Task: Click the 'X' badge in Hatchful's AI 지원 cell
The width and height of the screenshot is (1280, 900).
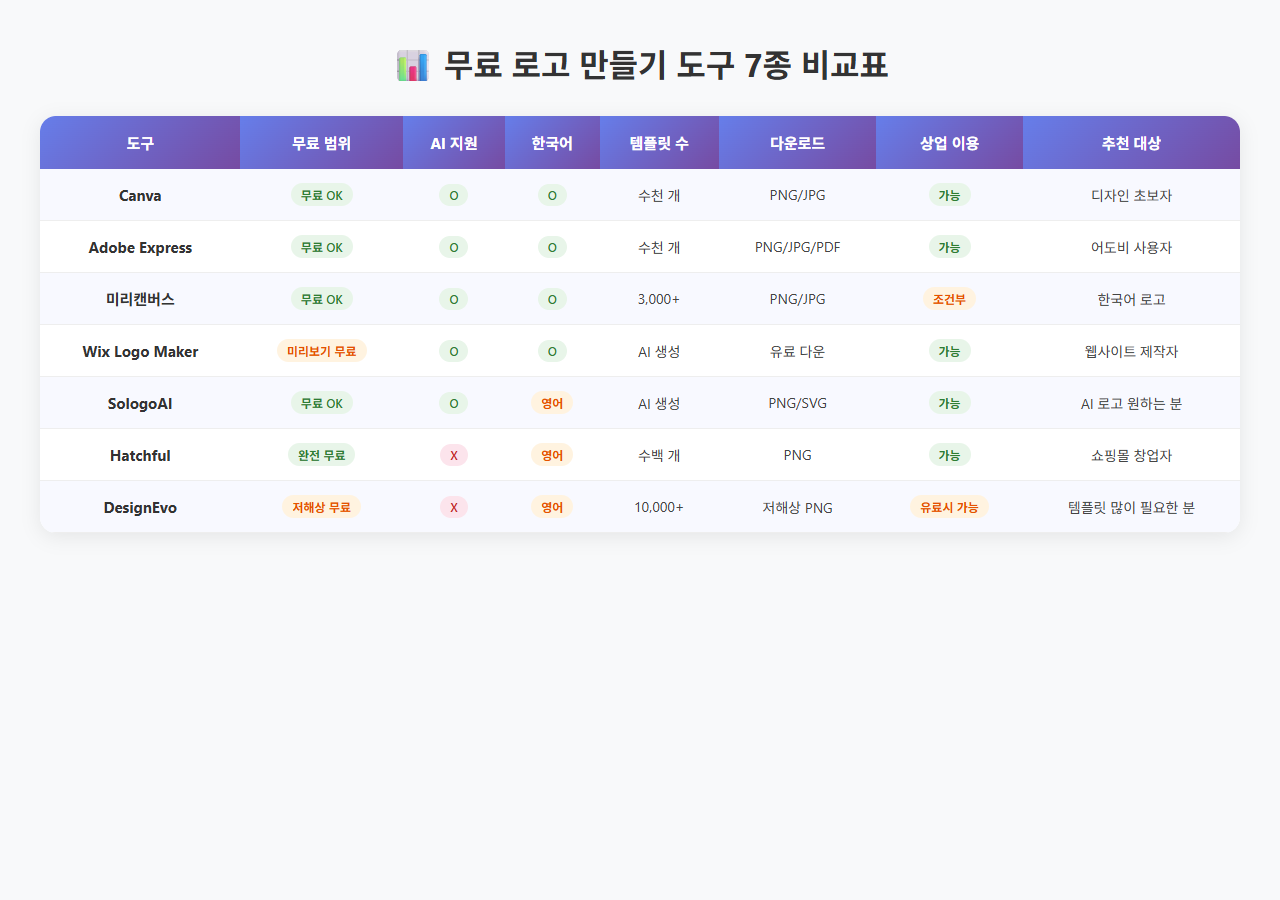Action: pos(453,455)
